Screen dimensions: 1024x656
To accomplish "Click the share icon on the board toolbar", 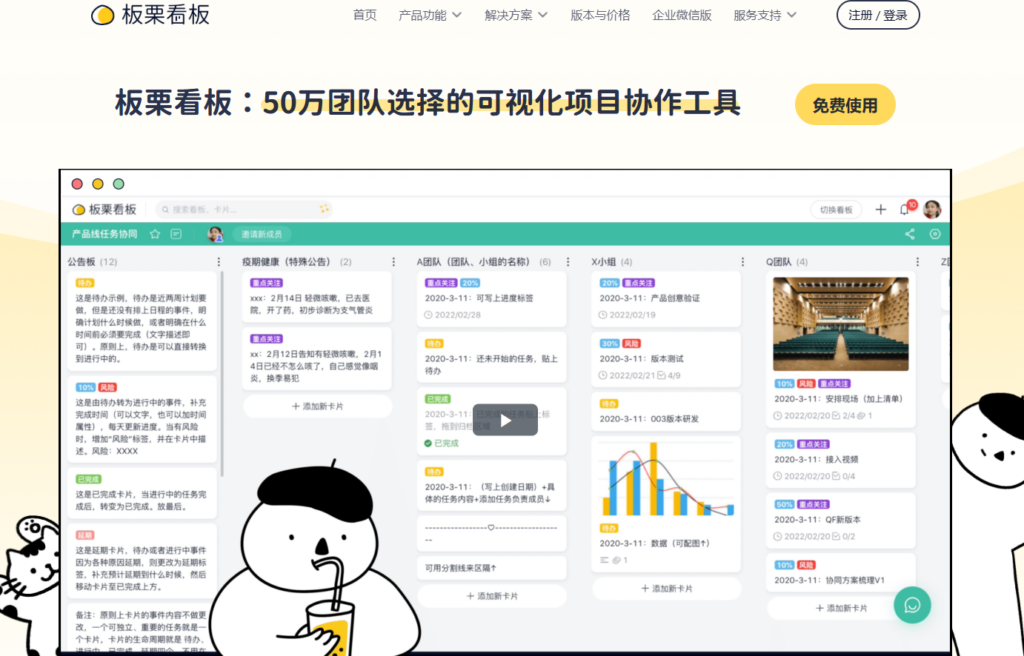I will coord(910,234).
